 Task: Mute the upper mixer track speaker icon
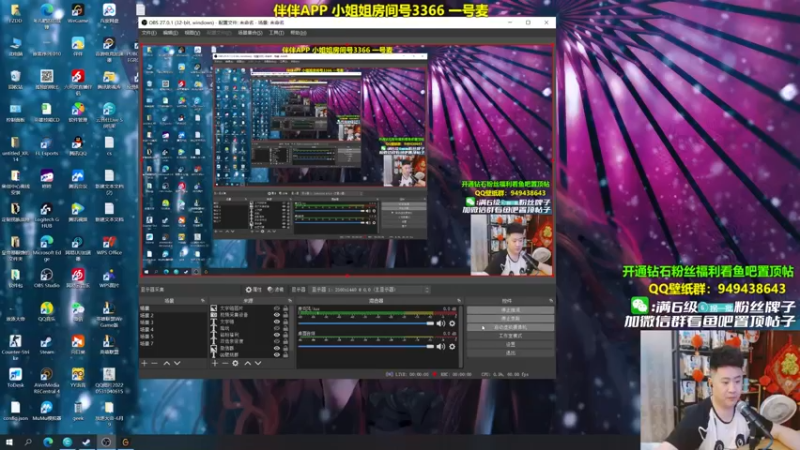tap(441, 323)
